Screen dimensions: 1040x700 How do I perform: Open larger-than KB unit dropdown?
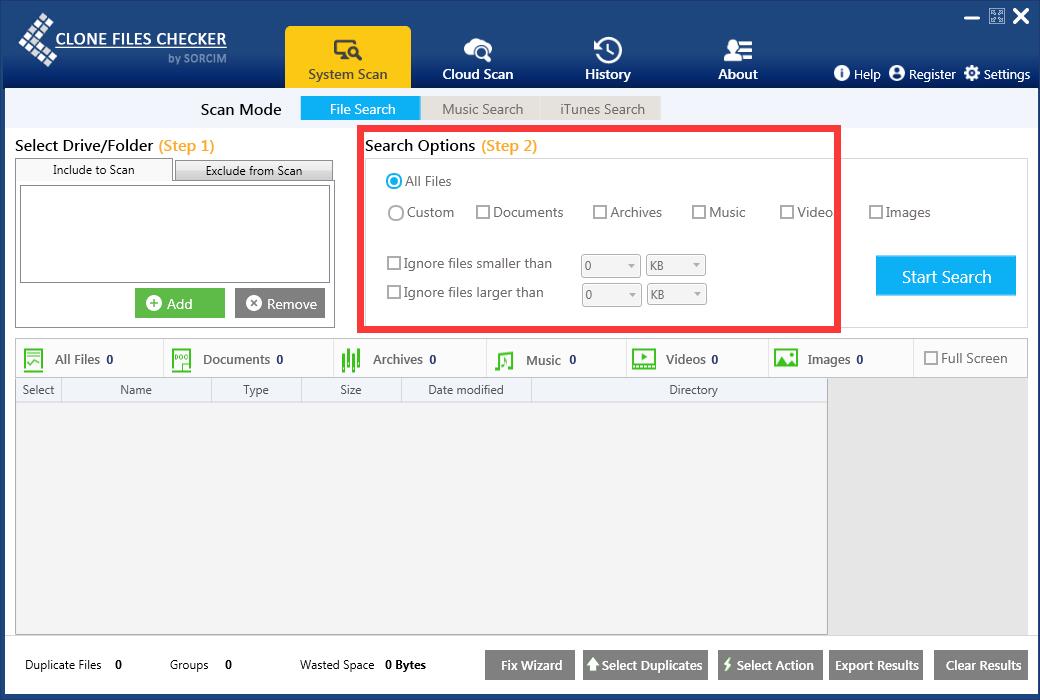677,295
